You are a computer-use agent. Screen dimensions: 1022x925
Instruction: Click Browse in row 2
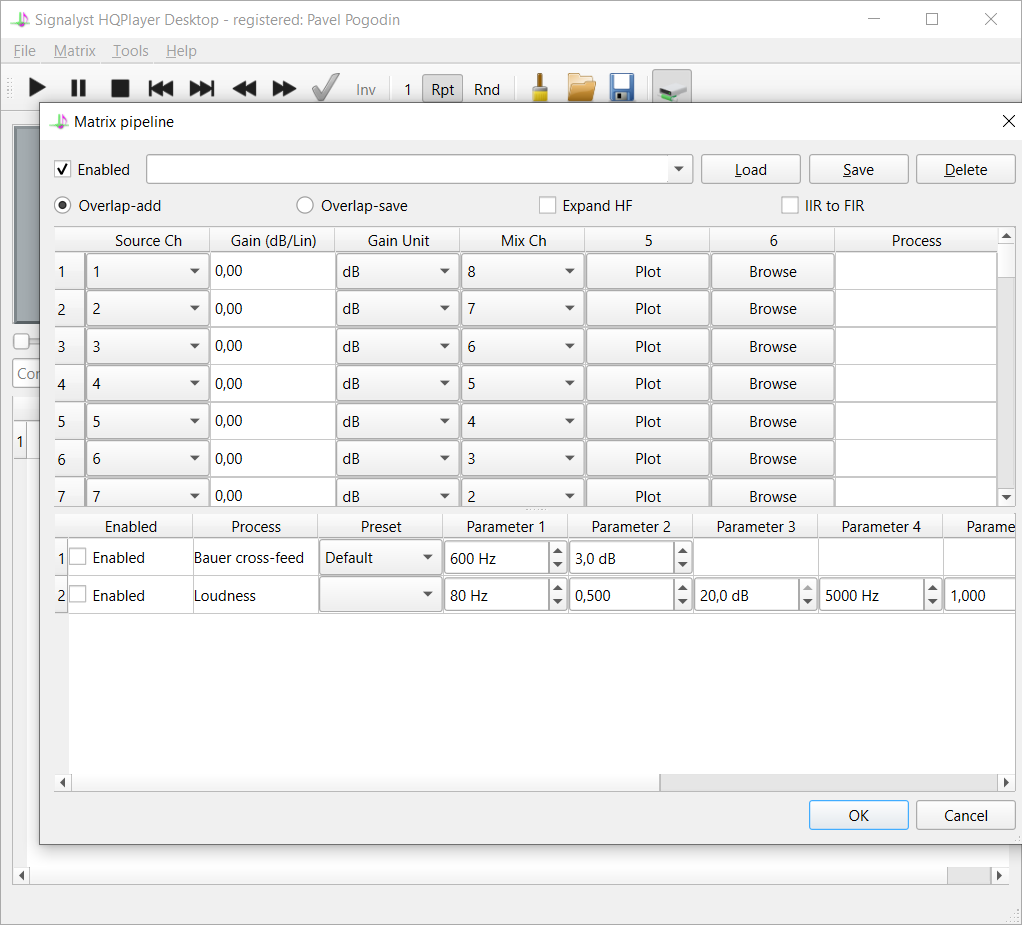tap(772, 308)
